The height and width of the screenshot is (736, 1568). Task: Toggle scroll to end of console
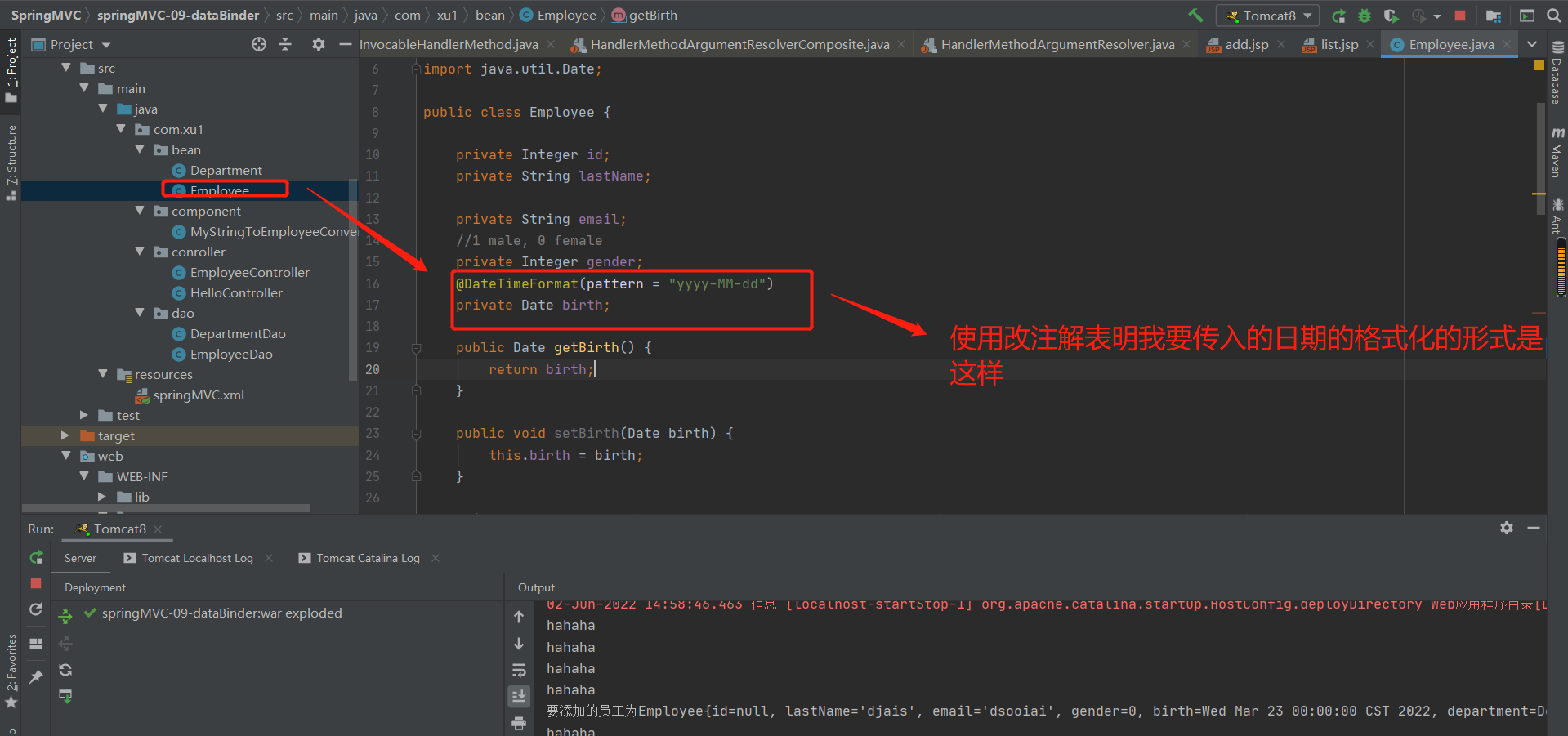click(x=519, y=696)
